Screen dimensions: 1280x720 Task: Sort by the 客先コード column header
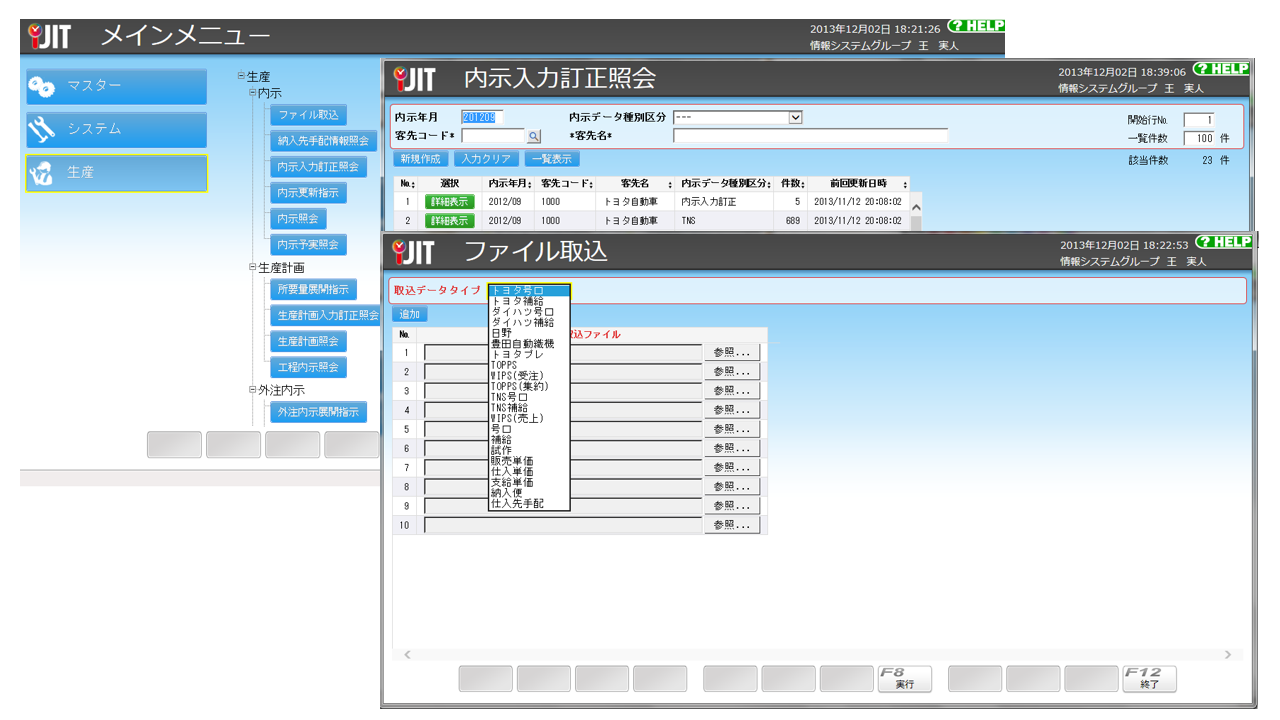[x=565, y=184]
